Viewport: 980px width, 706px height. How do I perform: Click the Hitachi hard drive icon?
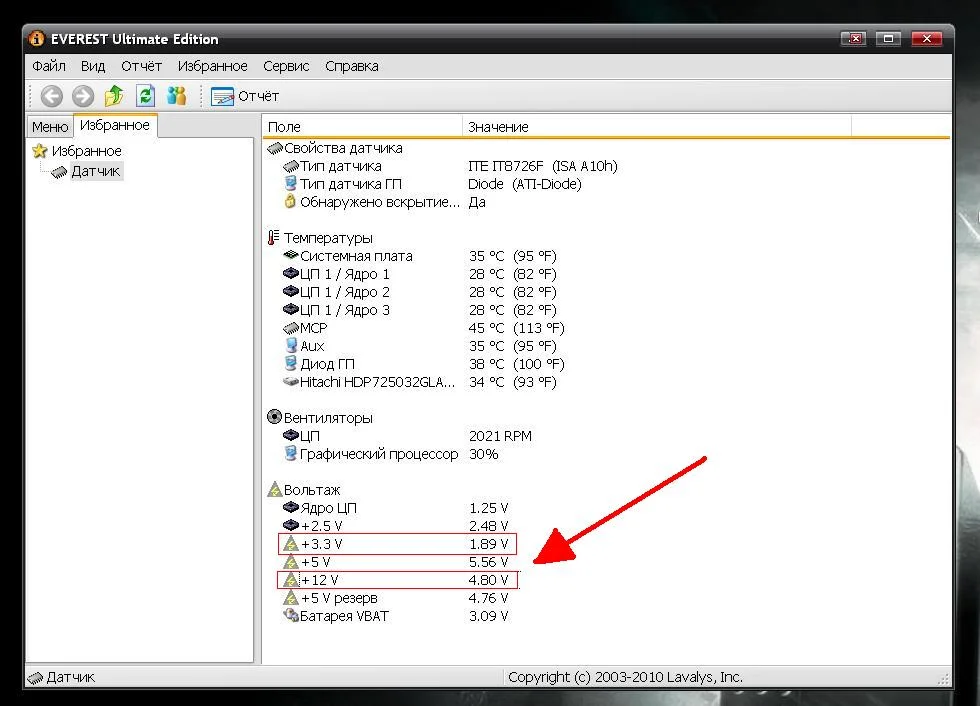click(x=291, y=381)
